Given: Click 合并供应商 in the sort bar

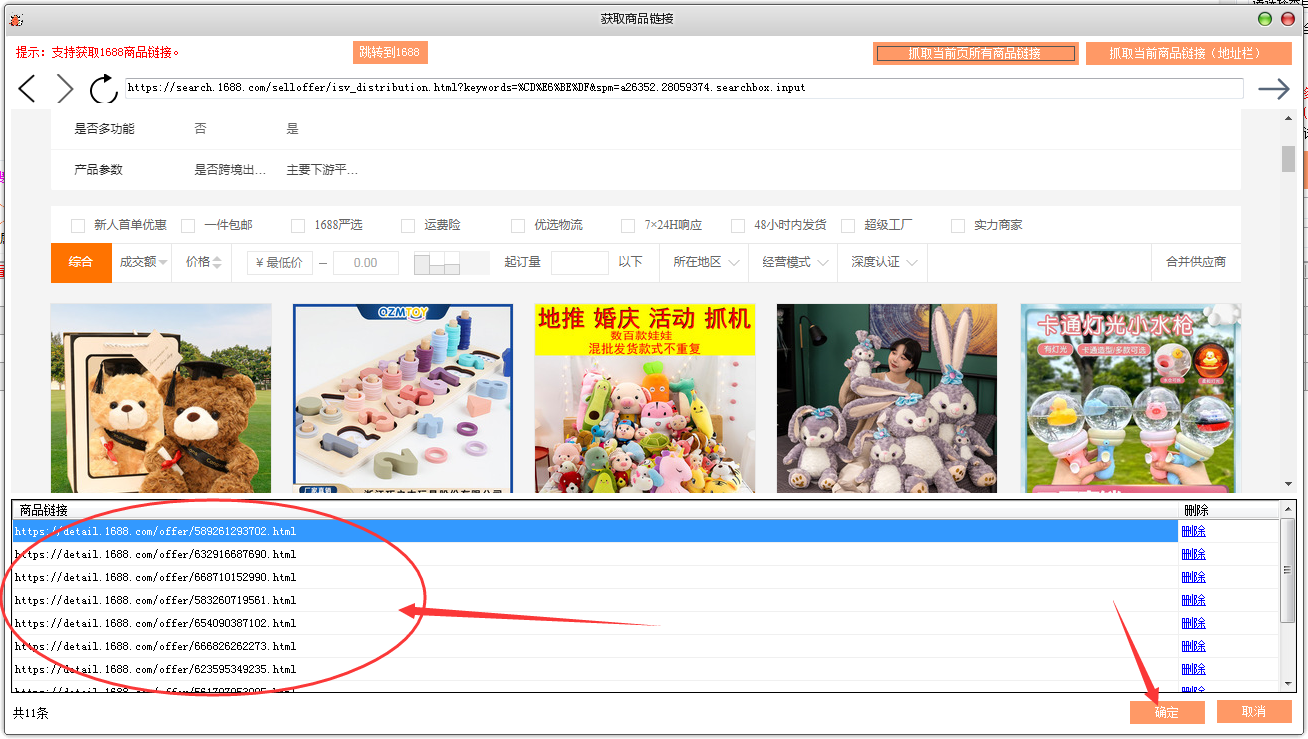Looking at the screenshot, I should 1196,262.
